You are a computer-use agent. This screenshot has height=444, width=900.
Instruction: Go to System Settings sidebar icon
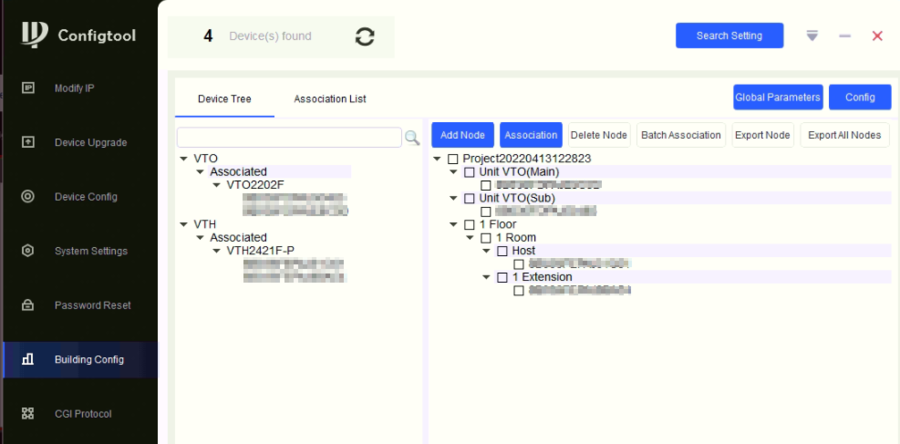(x=28, y=251)
